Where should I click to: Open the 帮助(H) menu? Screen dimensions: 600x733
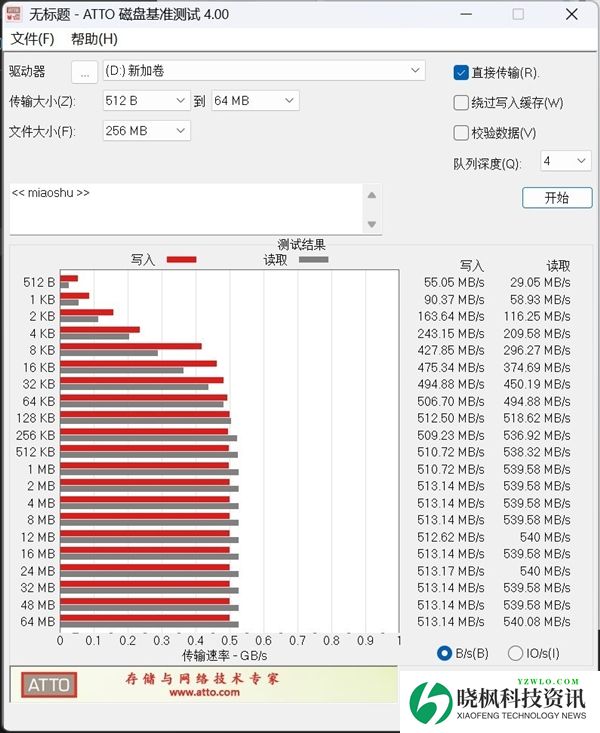click(94, 39)
